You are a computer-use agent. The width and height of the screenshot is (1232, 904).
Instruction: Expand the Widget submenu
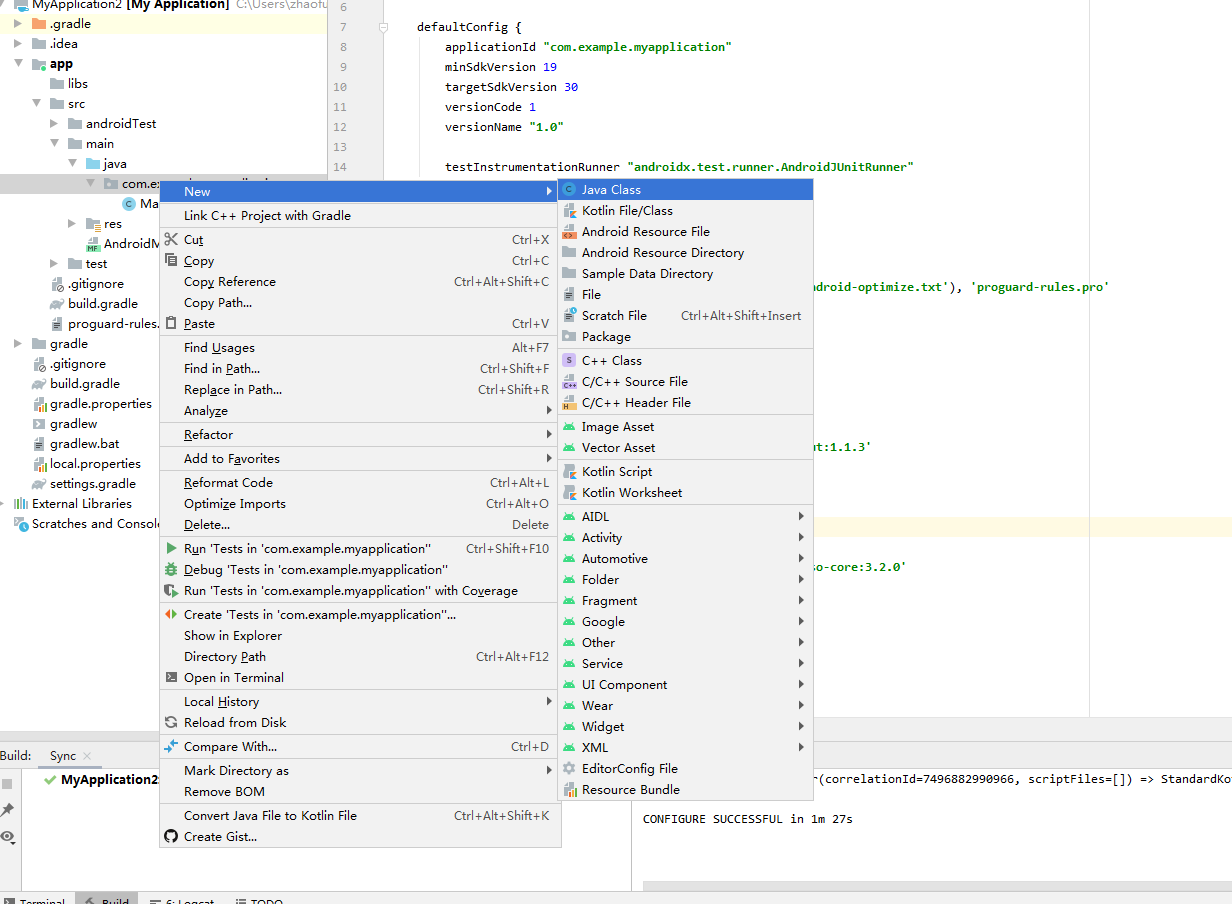click(x=685, y=726)
